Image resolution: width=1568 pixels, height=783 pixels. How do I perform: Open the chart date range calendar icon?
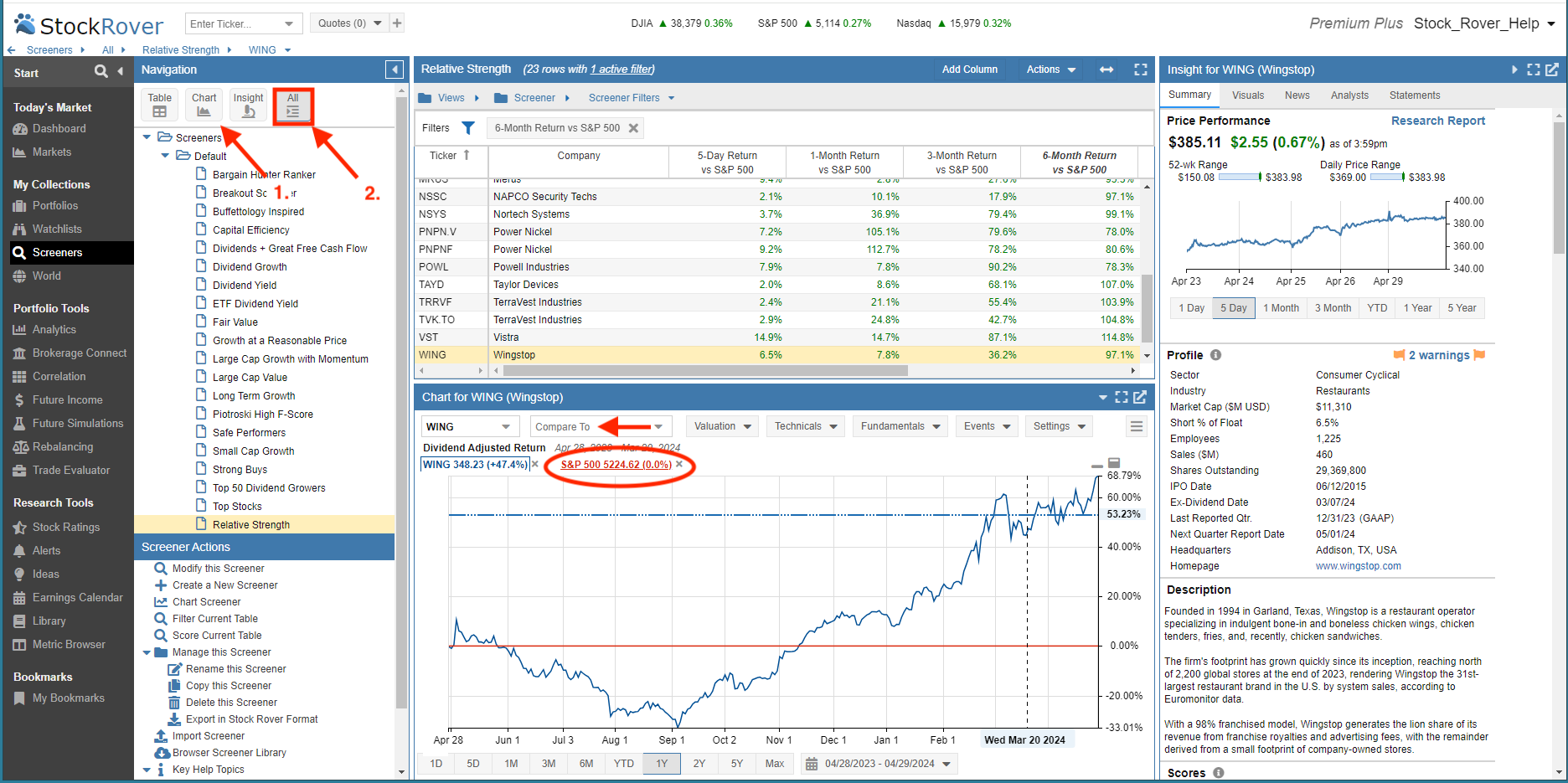pyautogui.click(x=811, y=764)
